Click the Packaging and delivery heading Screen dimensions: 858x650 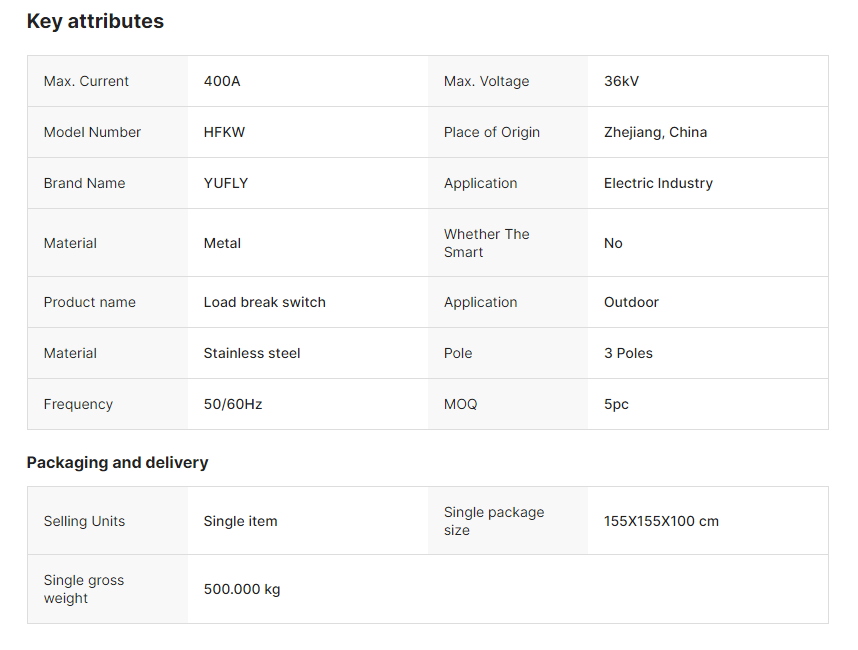118,462
